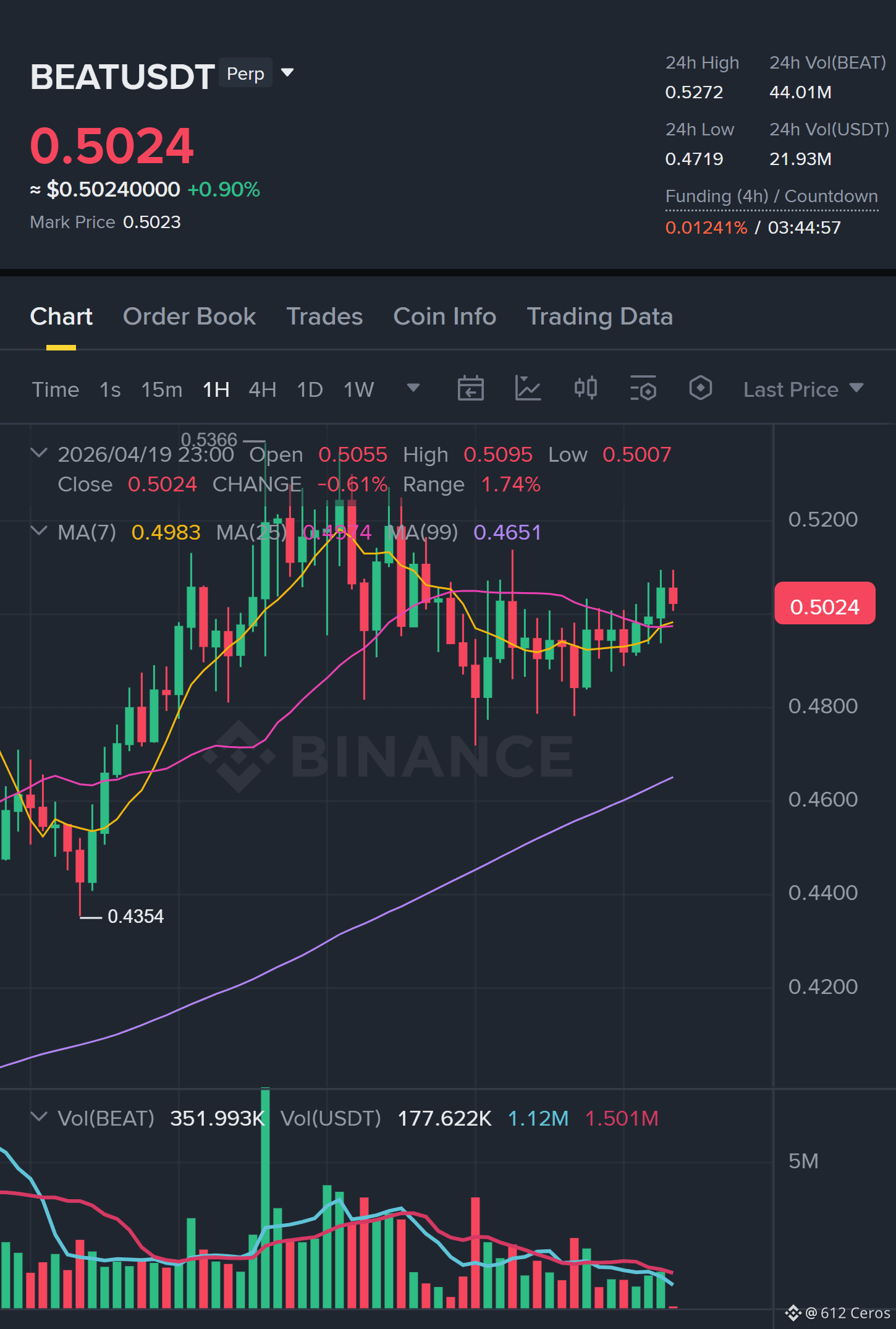This screenshot has width=896, height=1329.
Task: Open the Coin Info tab
Action: coord(444,316)
